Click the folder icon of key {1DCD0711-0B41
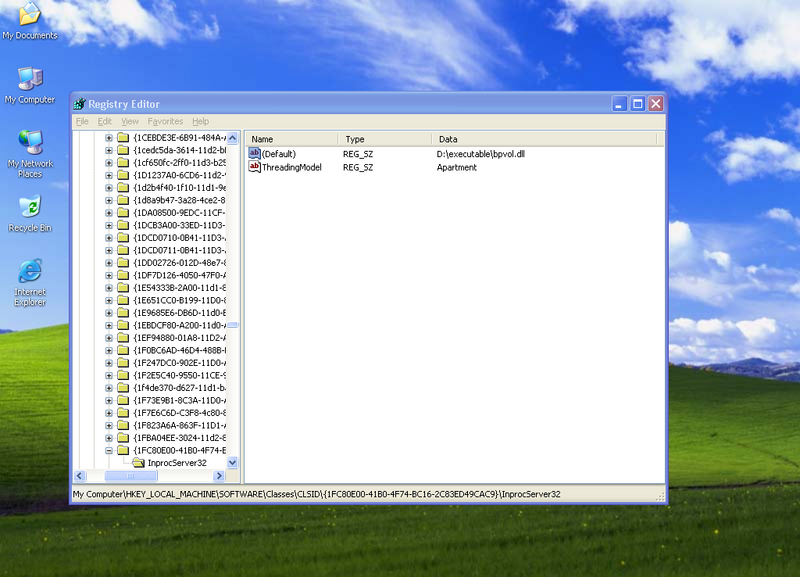The height and width of the screenshot is (577, 800). [123, 250]
